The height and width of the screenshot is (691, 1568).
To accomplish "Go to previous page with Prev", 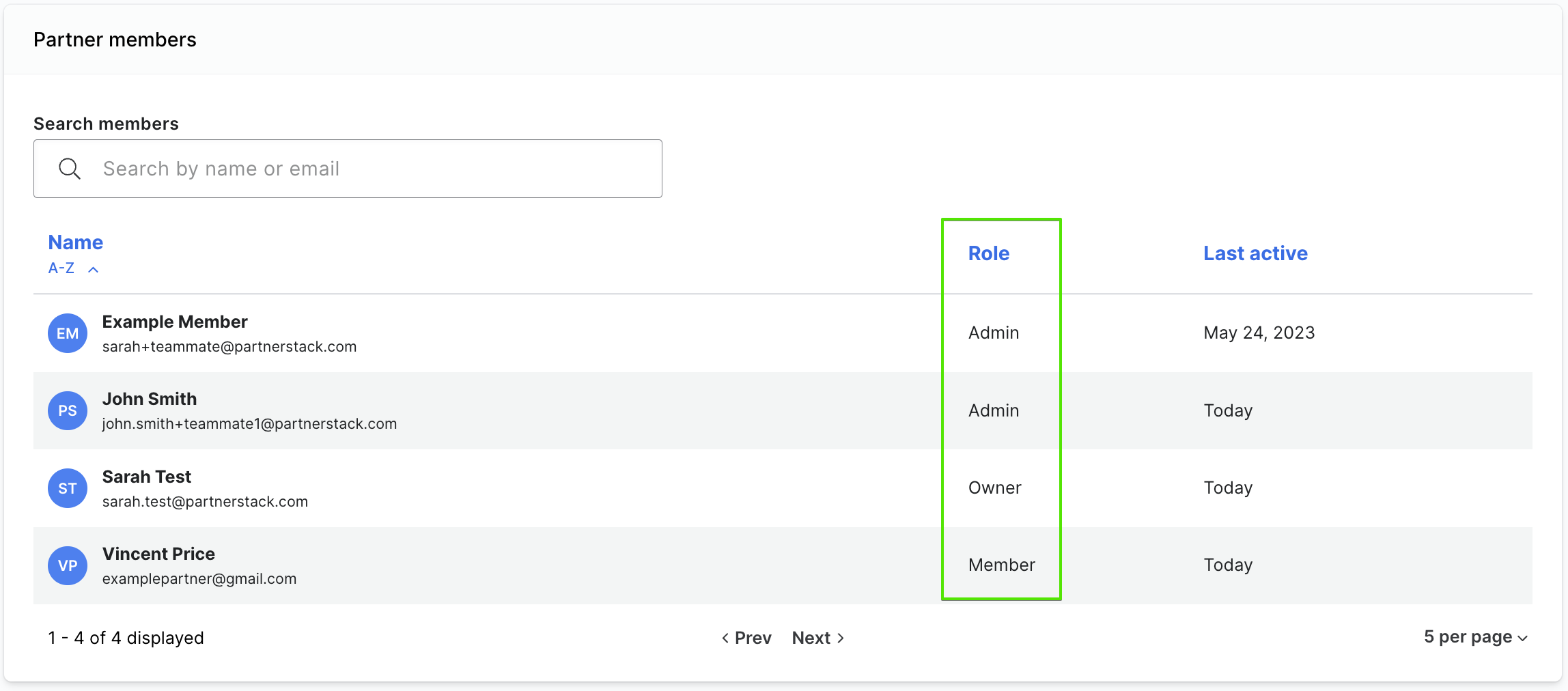I will [746, 638].
